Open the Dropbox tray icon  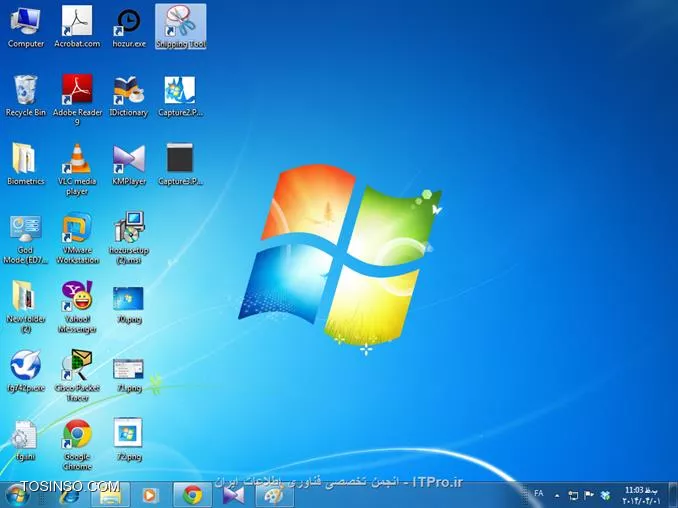[606, 495]
